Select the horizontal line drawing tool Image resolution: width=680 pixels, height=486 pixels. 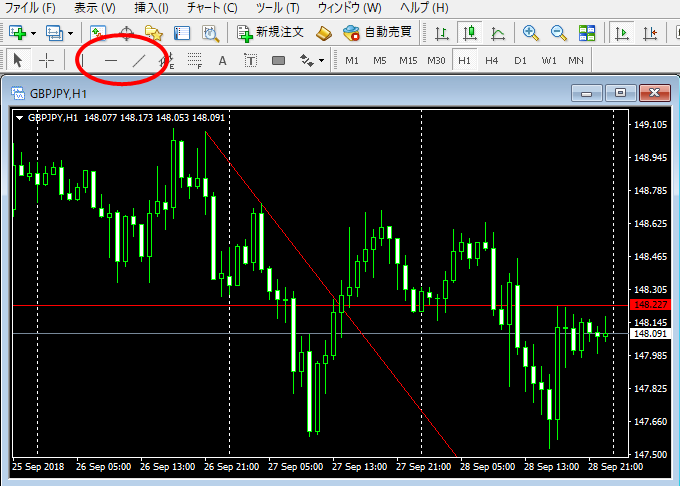tap(111, 61)
